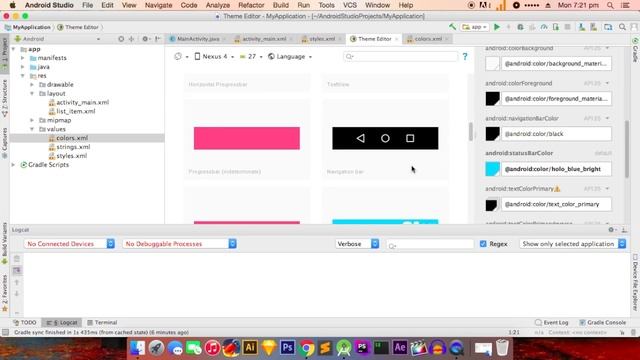
Task: Open Chrome from the Dock
Action: point(307,348)
